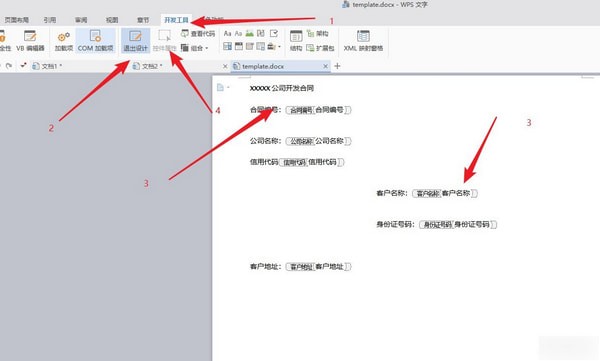This screenshot has height=361, width=600.
Task: Click the 合同编号: label text
Action: 266,110
